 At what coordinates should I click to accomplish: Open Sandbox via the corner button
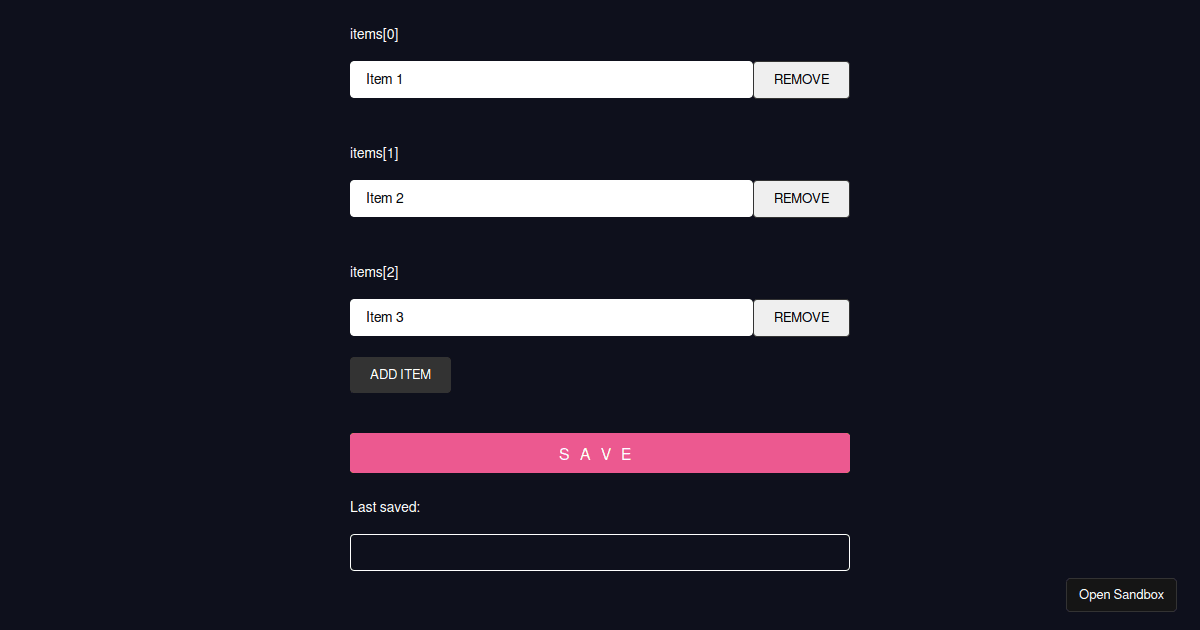point(1121,594)
